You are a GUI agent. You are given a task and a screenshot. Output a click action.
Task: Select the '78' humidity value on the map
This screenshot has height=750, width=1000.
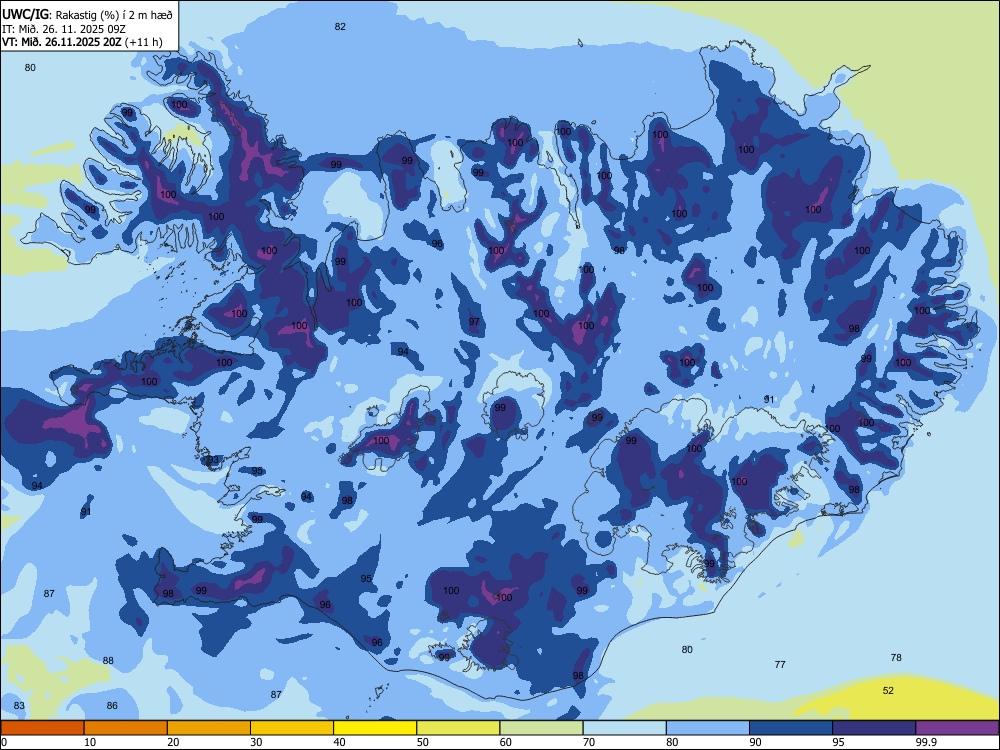896,658
